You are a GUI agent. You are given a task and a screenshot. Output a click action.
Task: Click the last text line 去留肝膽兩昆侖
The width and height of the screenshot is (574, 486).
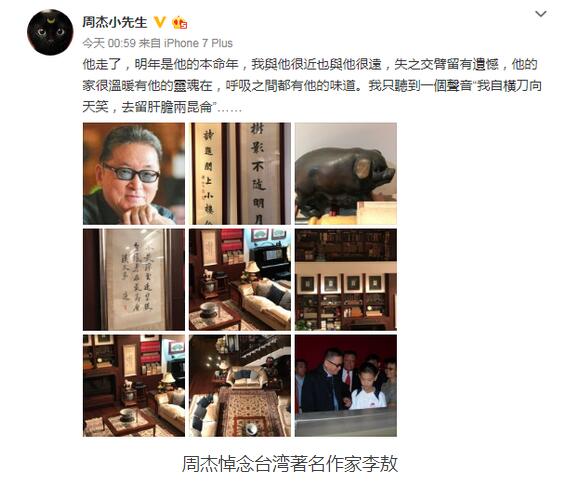[167, 107]
